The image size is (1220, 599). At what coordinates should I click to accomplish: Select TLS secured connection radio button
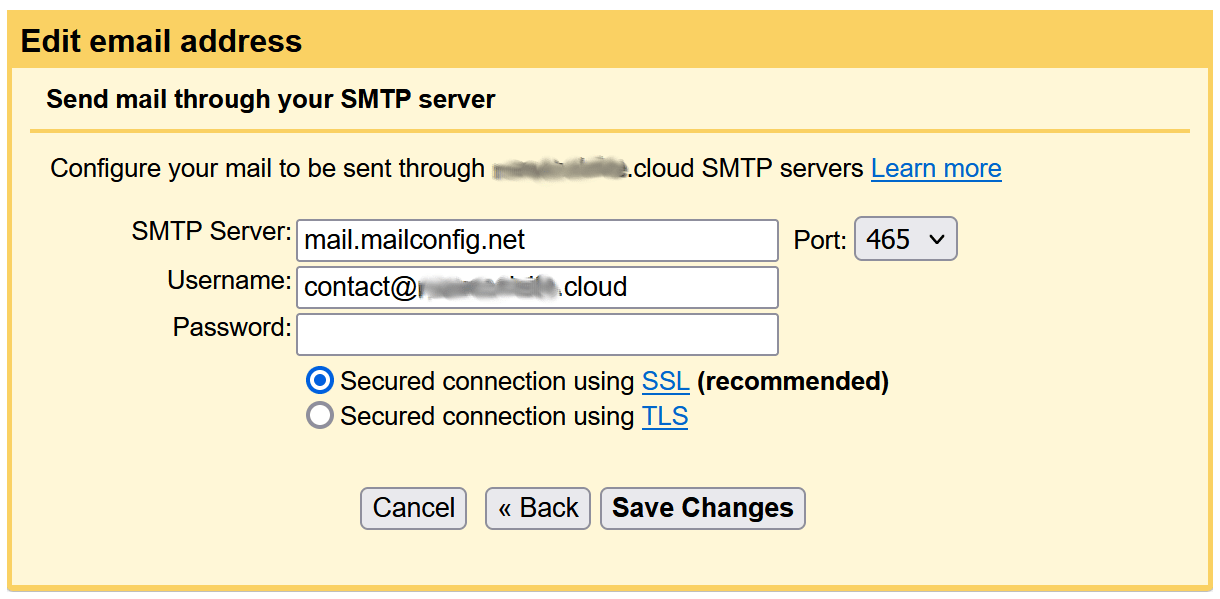(320, 416)
